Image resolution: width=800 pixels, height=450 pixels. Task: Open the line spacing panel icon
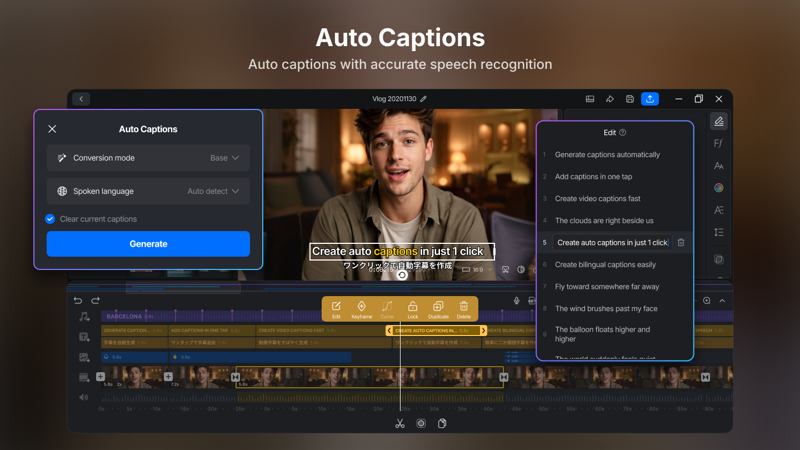click(718, 232)
